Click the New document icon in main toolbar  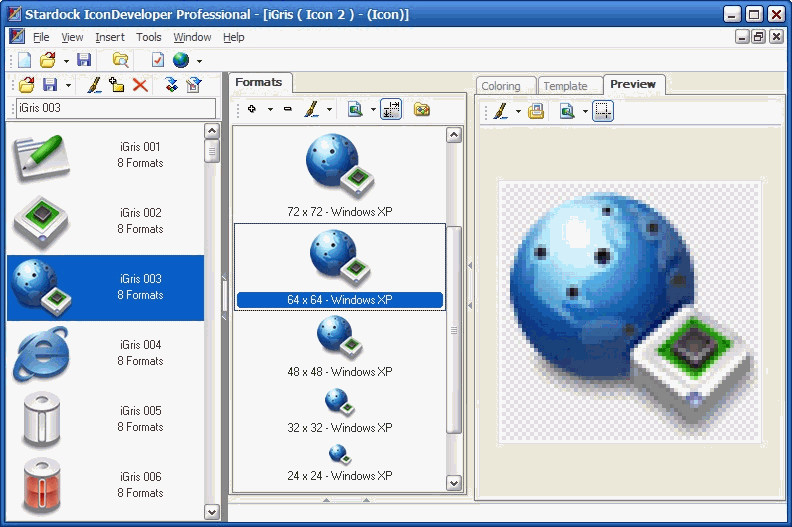24,60
